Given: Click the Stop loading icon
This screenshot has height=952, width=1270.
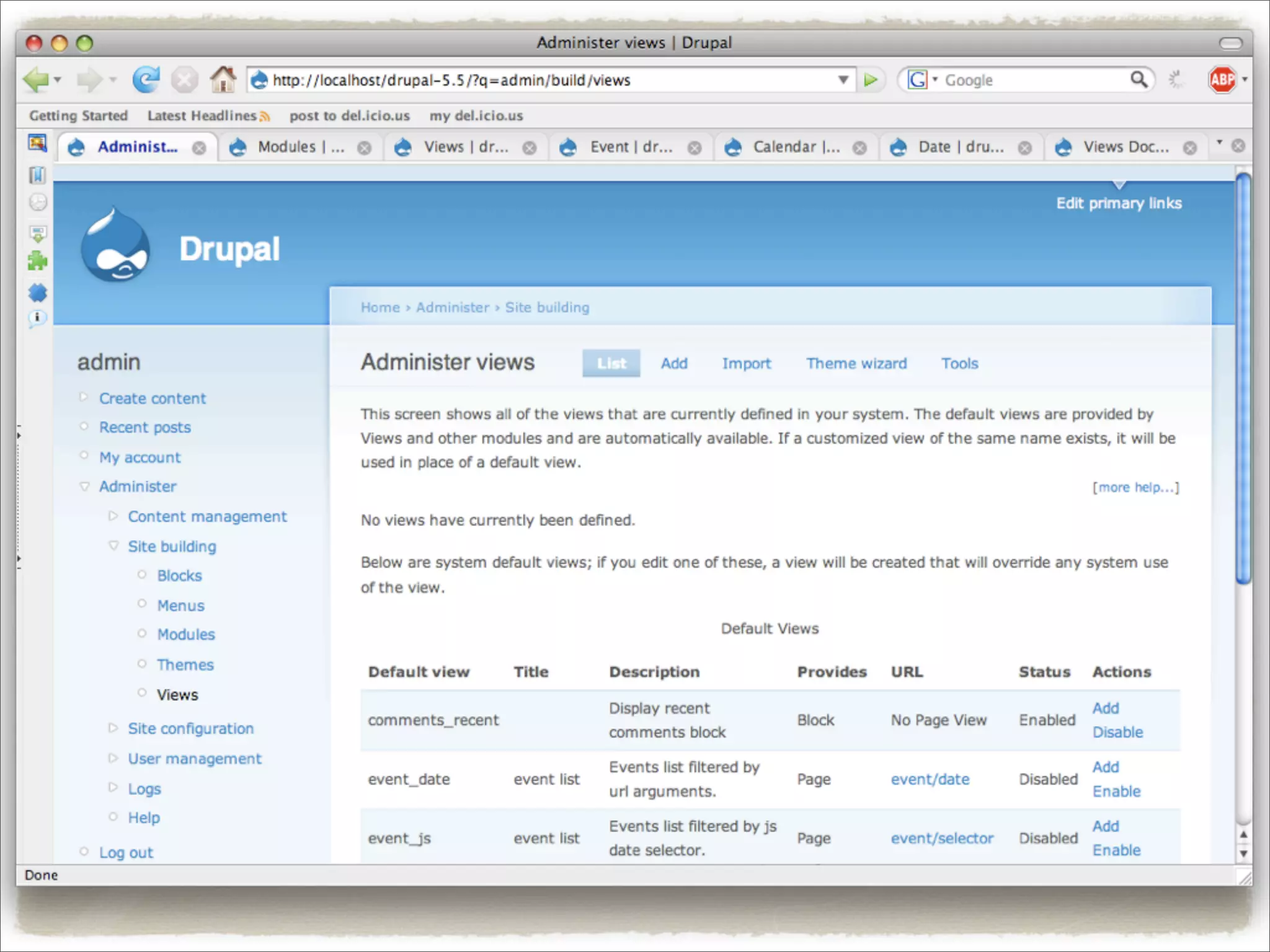Looking at the screenshot, I should pos(184,80).
